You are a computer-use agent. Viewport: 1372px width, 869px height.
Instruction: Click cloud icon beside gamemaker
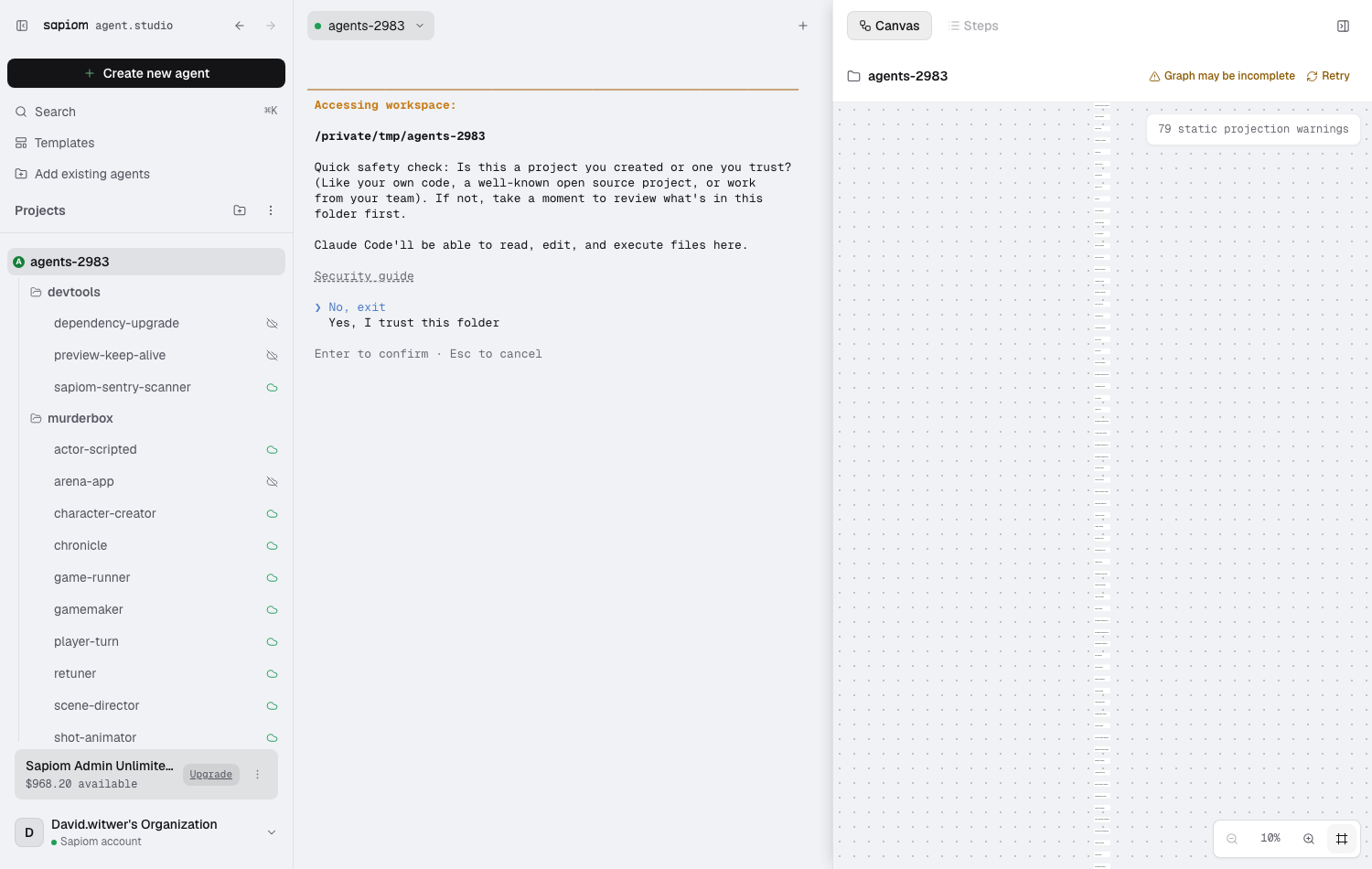coord(272,610)
